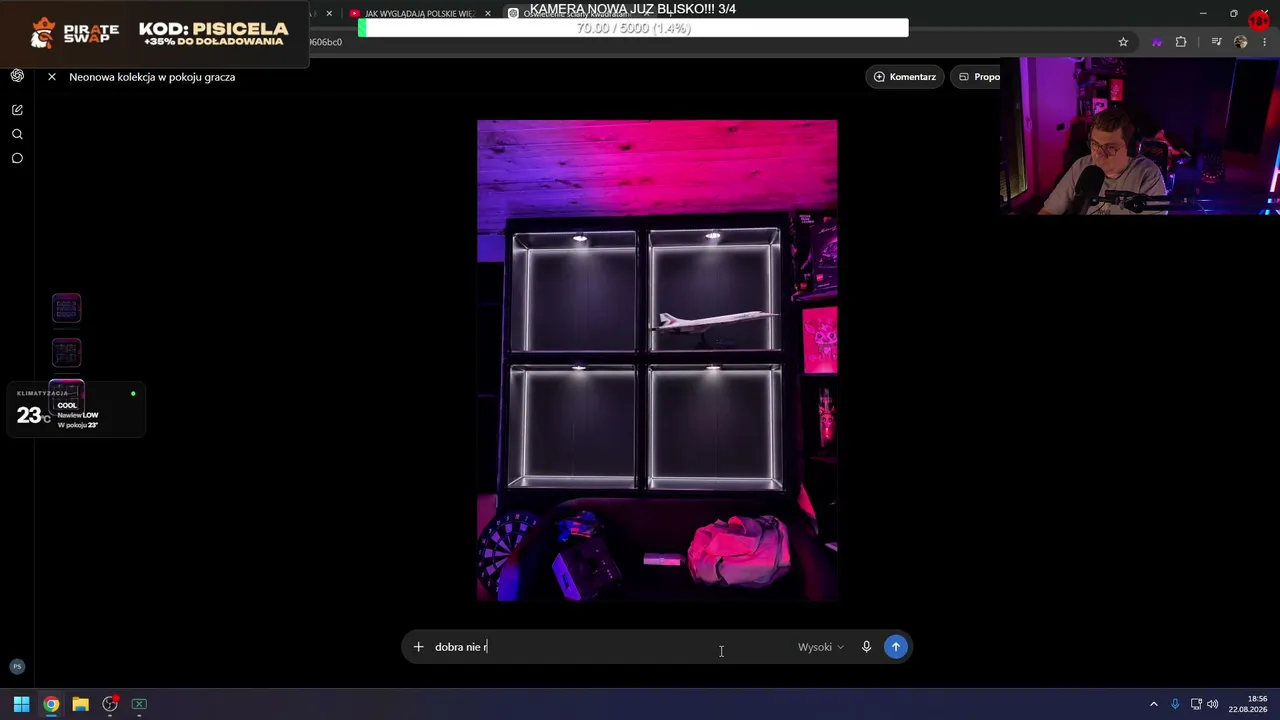Click the Propo button beside Komentarz
The height and width of the screenshot is (720, 1280).
[977, 77]
